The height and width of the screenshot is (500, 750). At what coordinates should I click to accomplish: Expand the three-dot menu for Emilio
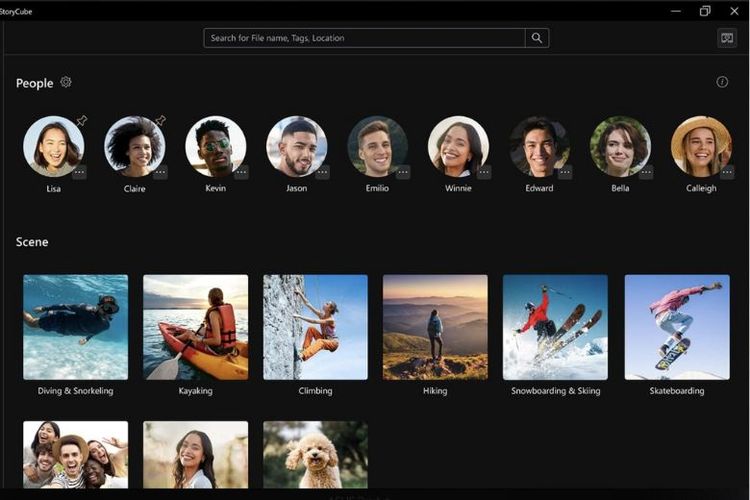(x=403, y=172)
